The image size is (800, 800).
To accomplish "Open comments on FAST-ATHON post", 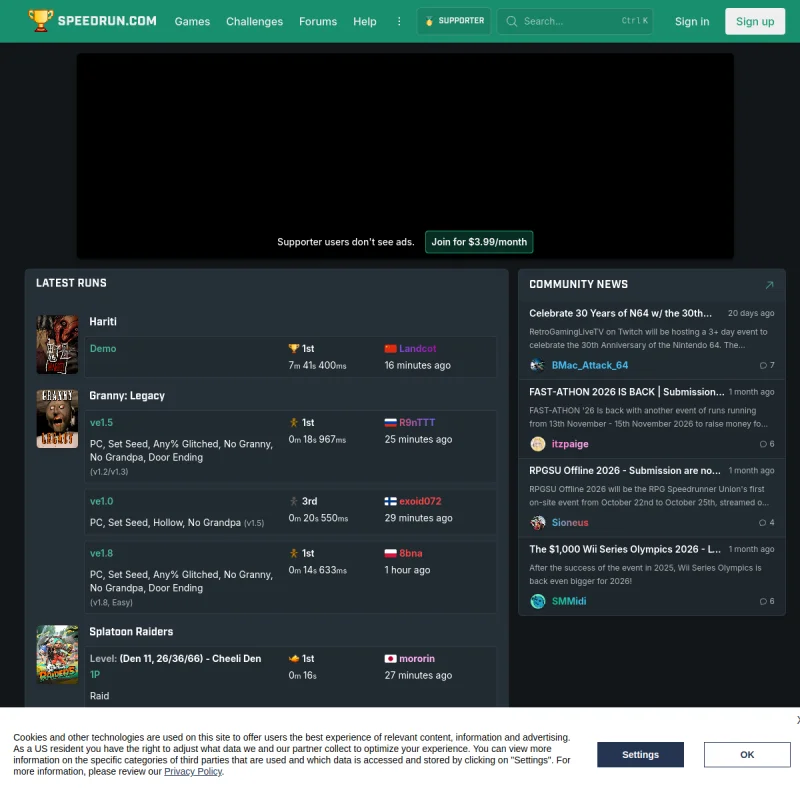I will [x=767, y=444].
